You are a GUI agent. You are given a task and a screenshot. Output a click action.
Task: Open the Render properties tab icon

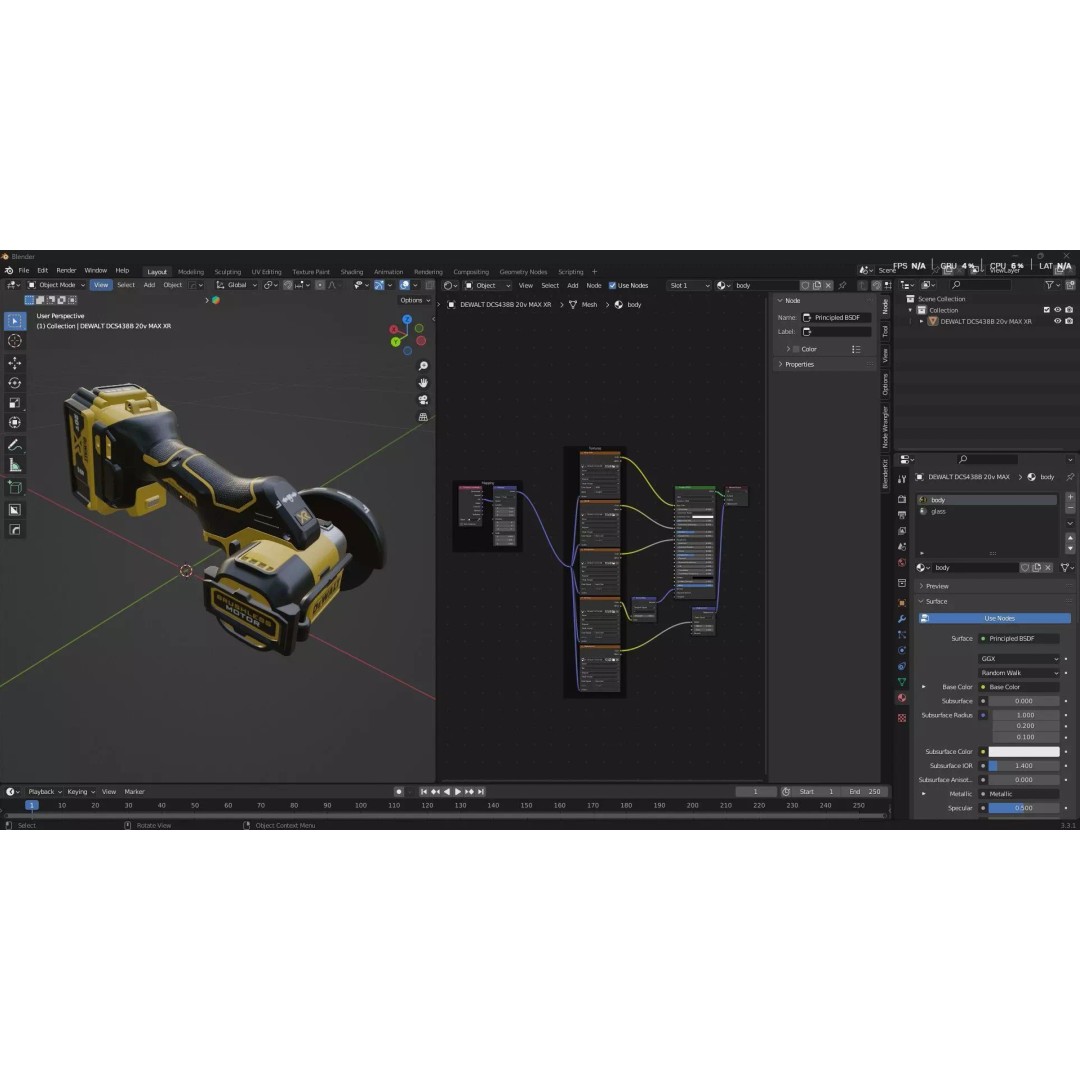tap(902, 499)
